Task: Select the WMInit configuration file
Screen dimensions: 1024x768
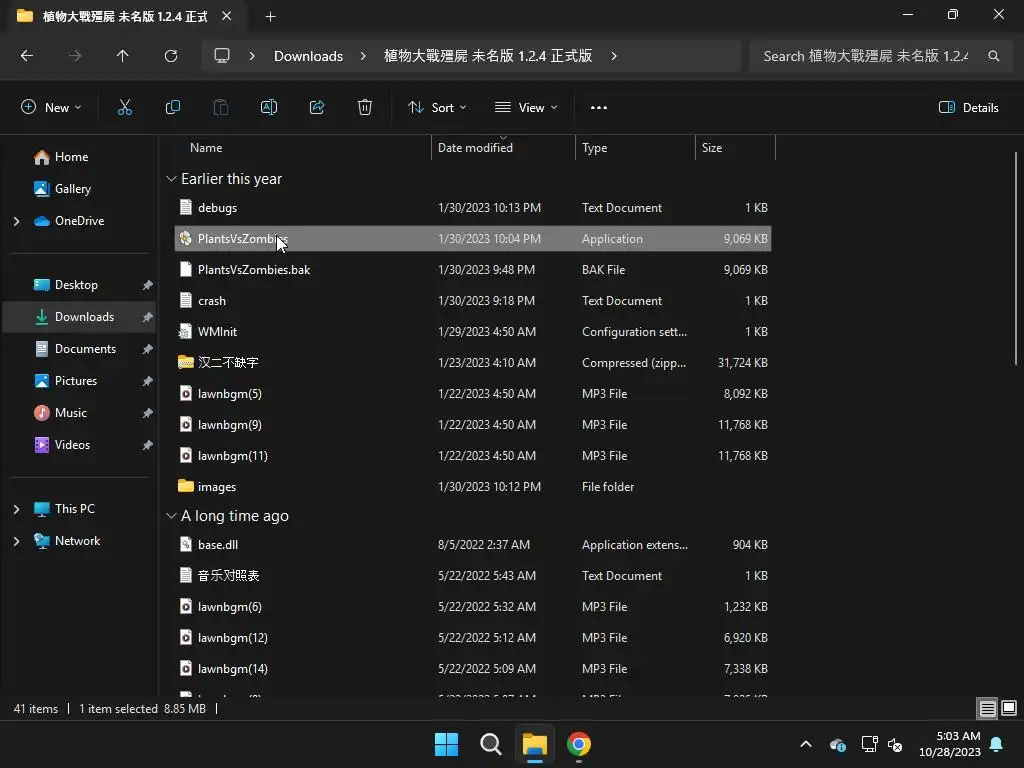Action: (x=473, y=332)
